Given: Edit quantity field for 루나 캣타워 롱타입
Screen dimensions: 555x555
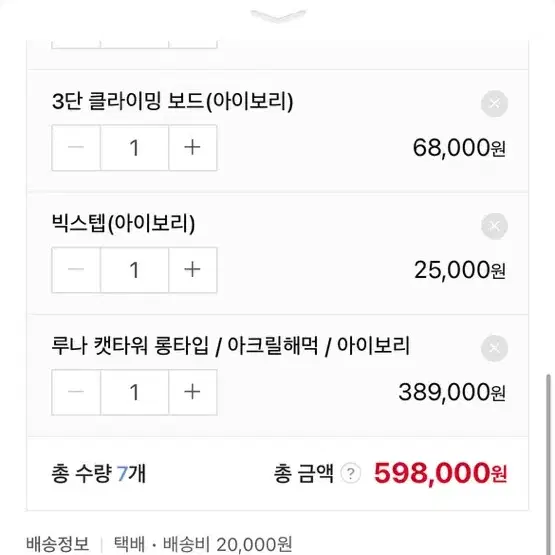Looking at the screenshot, I should (x=135, y=392).
